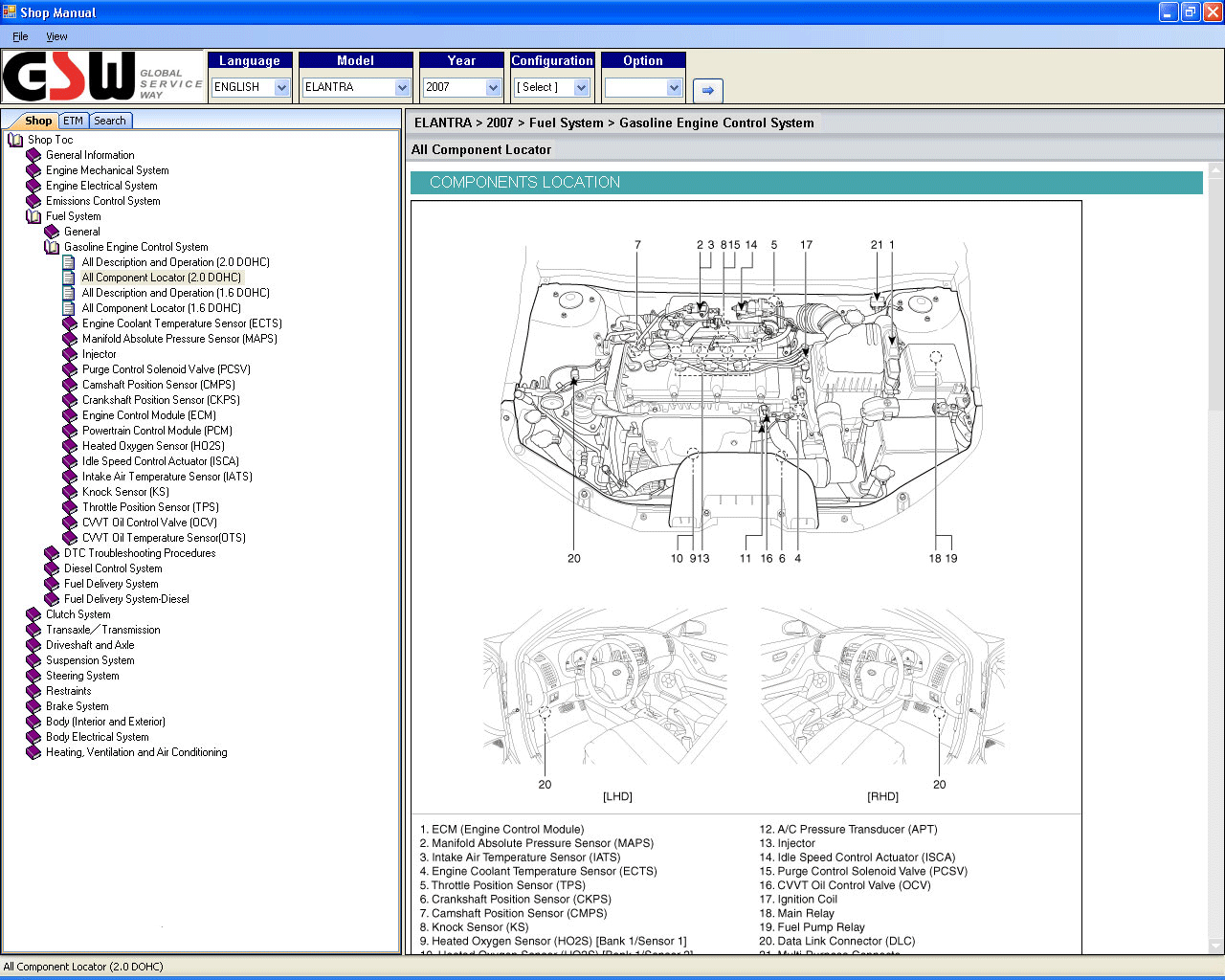
Task: Click the book icon beside Brake System
Action: coord(33,706)
